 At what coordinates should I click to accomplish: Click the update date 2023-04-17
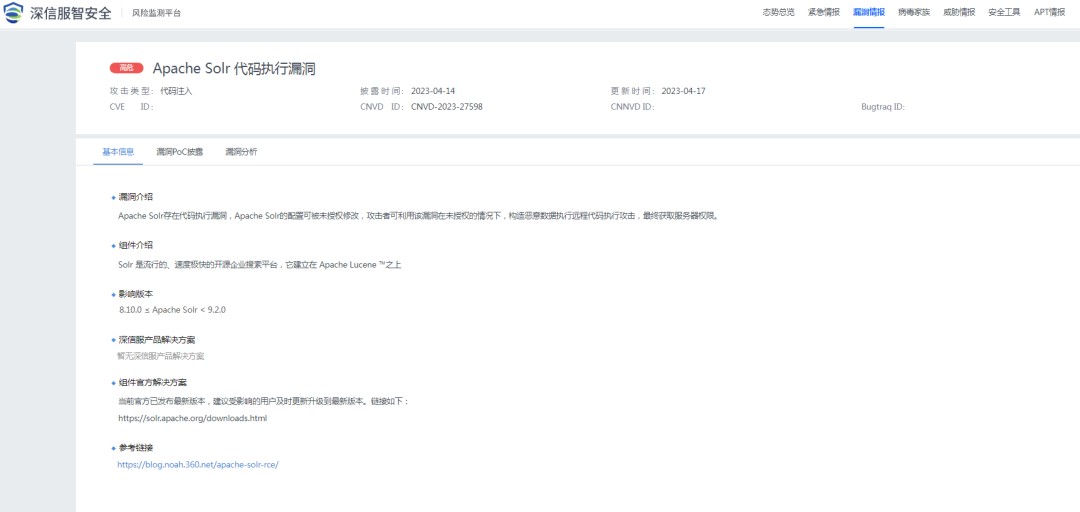683,91
